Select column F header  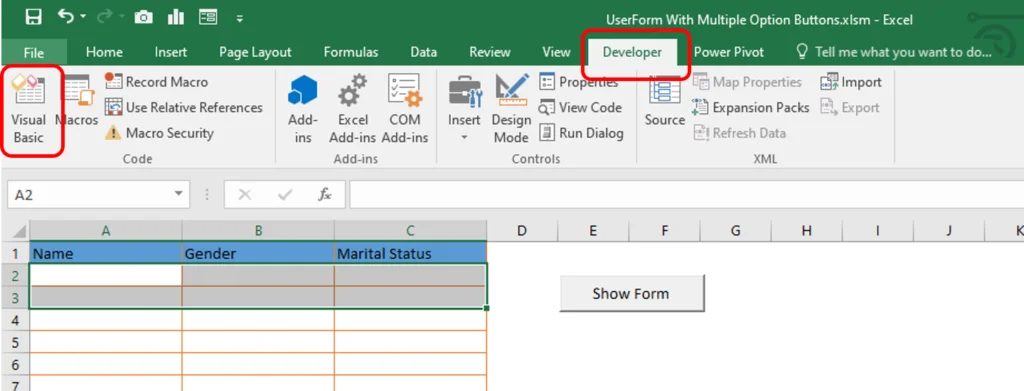(664, 230)
